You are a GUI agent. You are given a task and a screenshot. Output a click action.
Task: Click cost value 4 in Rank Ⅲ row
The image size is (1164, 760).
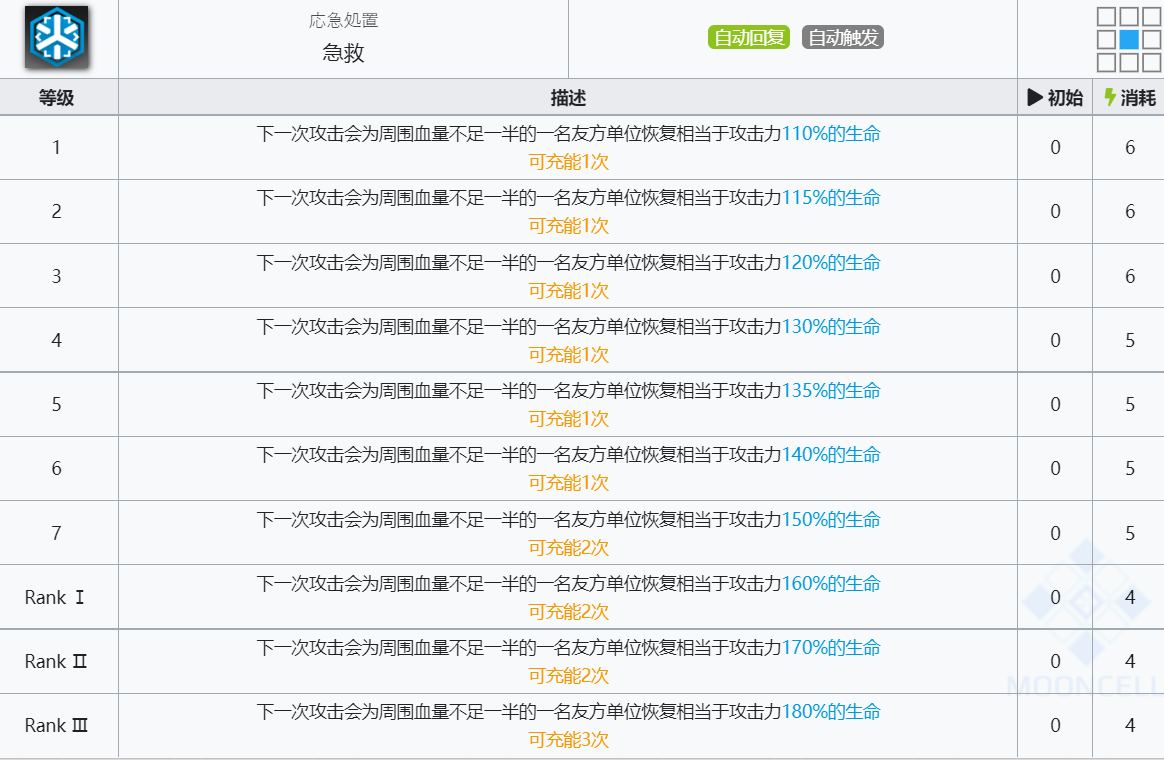(x=1129, y=725)
